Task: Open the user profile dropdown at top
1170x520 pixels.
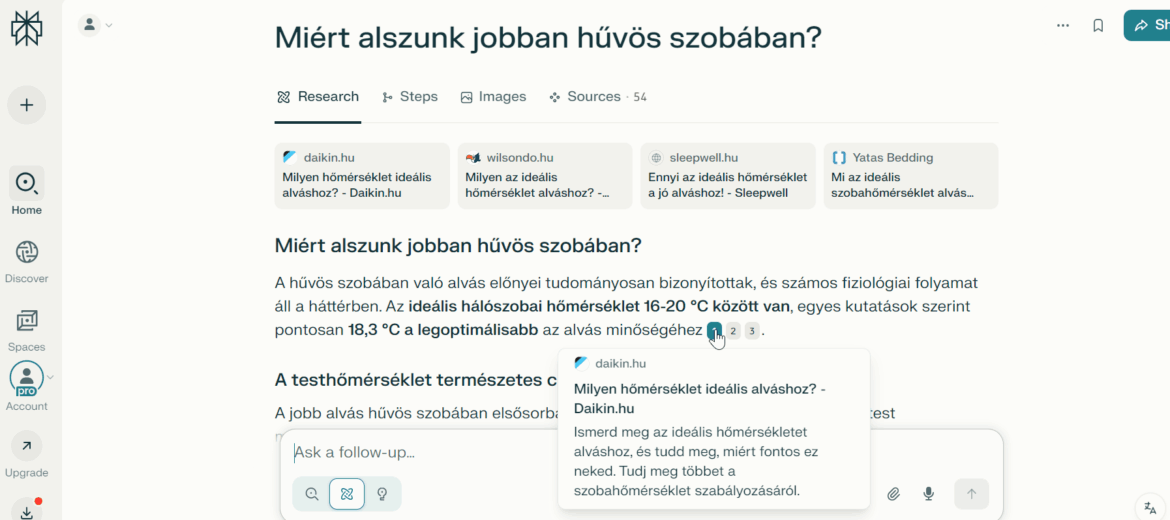Action: click(96, 25)
